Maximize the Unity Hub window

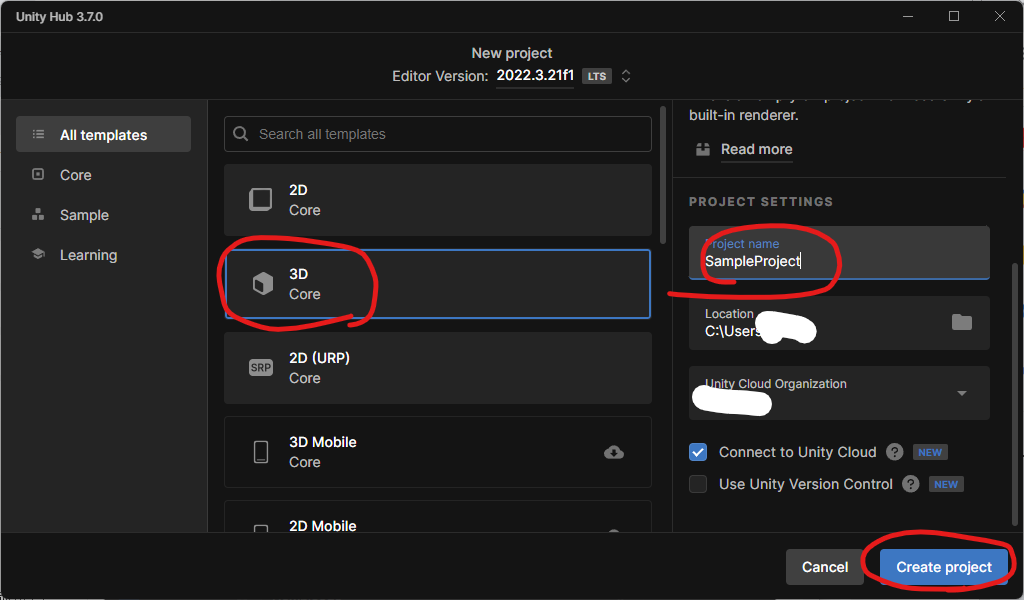point(953,16)
